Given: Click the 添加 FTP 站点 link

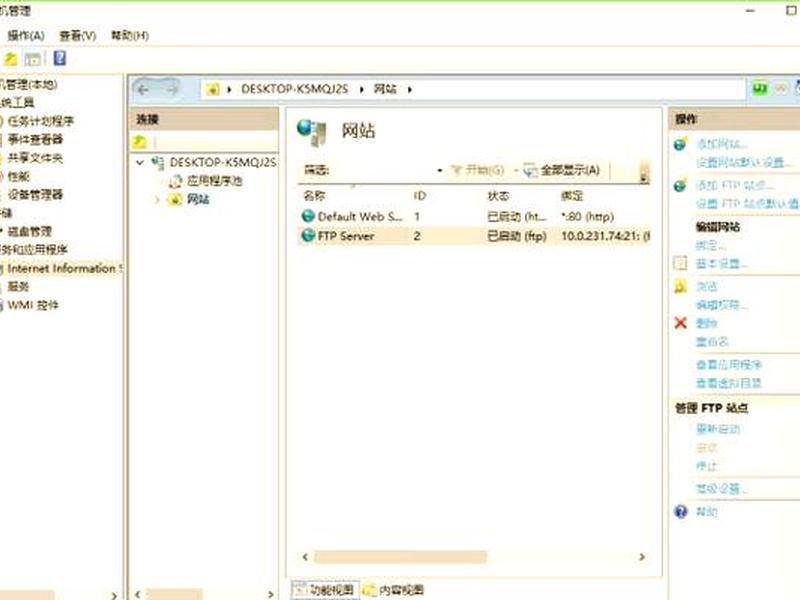Looking at the screenshot, I should (x=735, y=185).
